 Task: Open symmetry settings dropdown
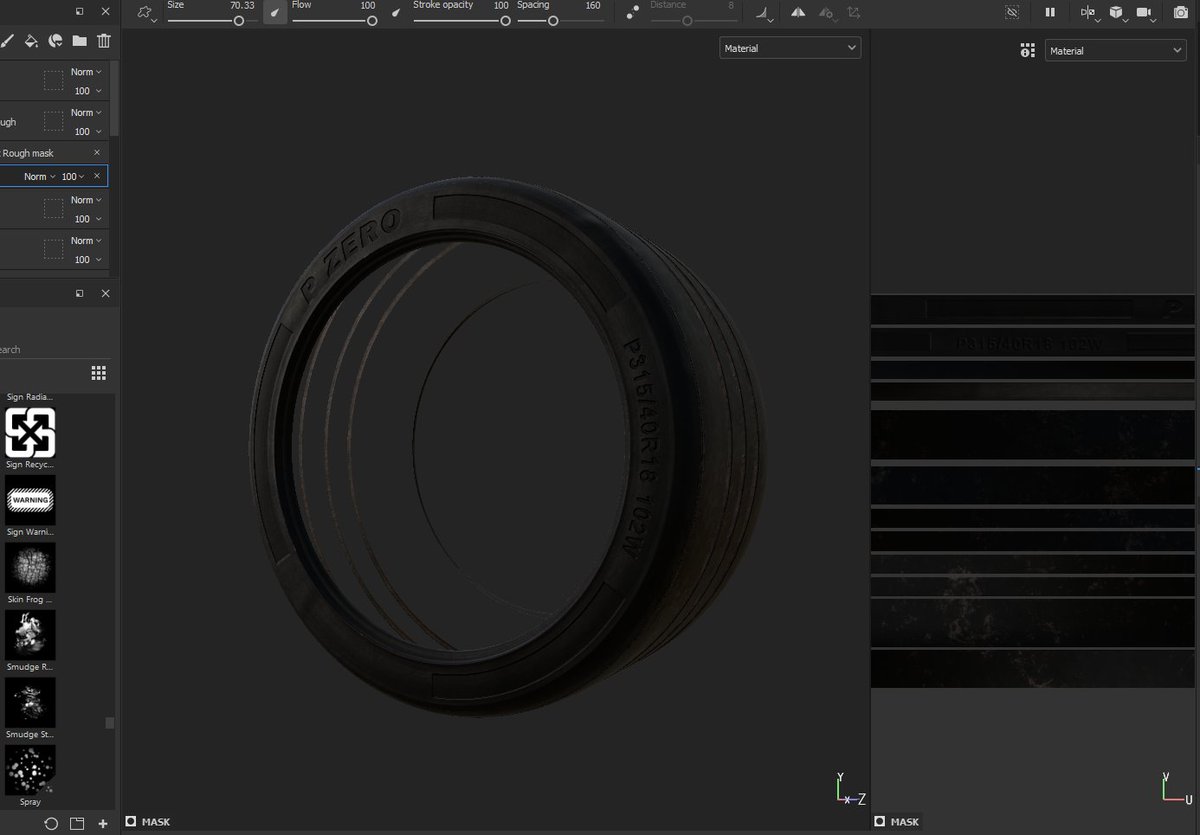click(826, 13)
